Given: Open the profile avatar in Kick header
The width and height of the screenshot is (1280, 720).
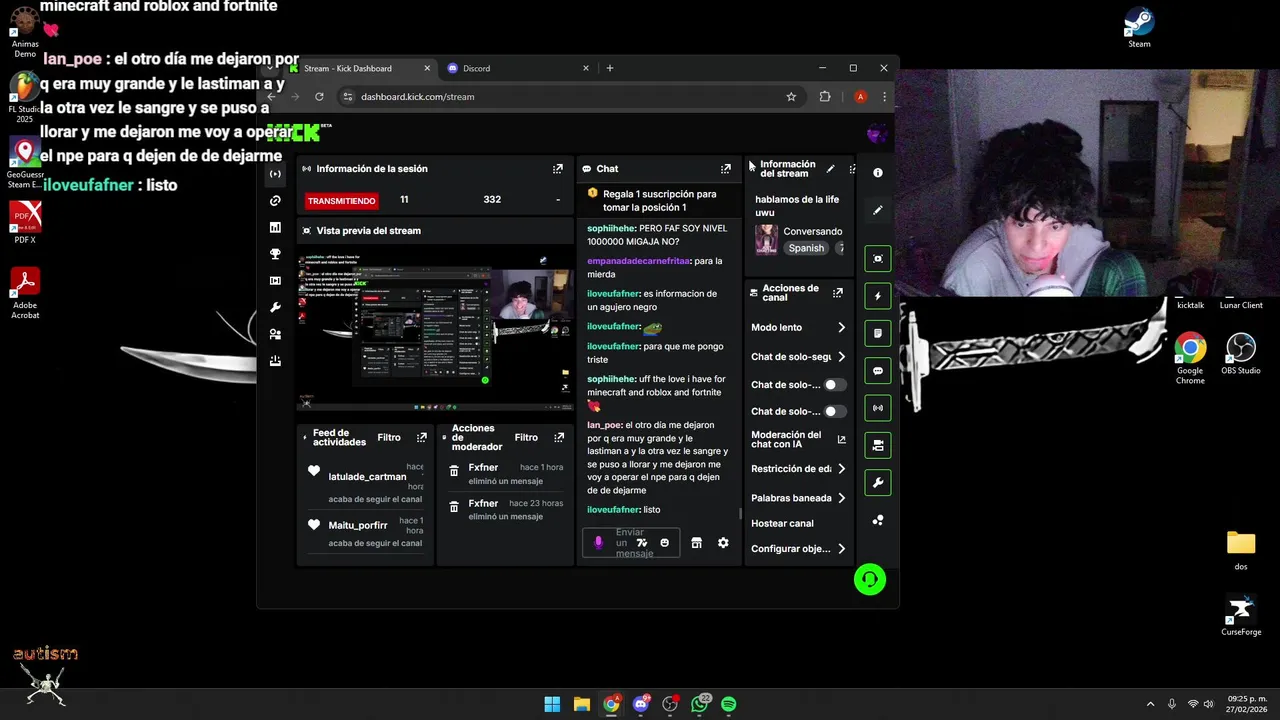Looking at the screenshot, I should coord(877,133).
